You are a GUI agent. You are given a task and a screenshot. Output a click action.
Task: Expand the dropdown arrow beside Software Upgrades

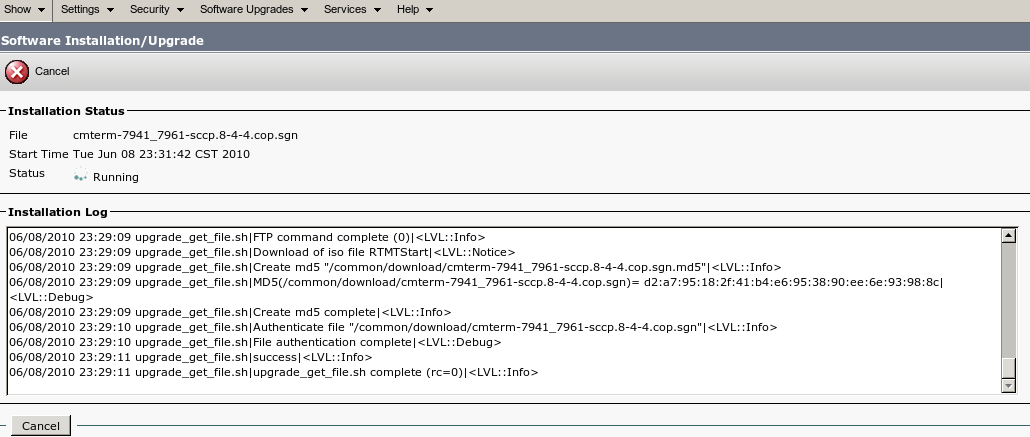coord(304,11)
